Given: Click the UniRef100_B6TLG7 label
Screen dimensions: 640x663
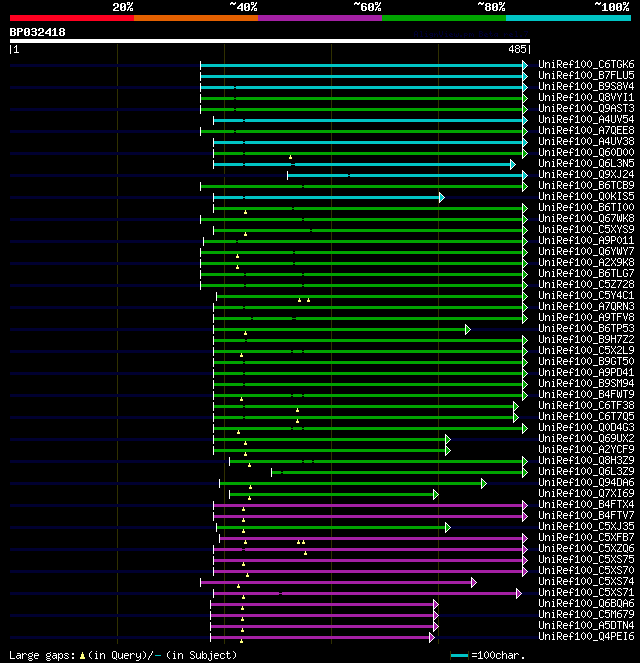Looking at the screenshot, I should click(586, 273).
